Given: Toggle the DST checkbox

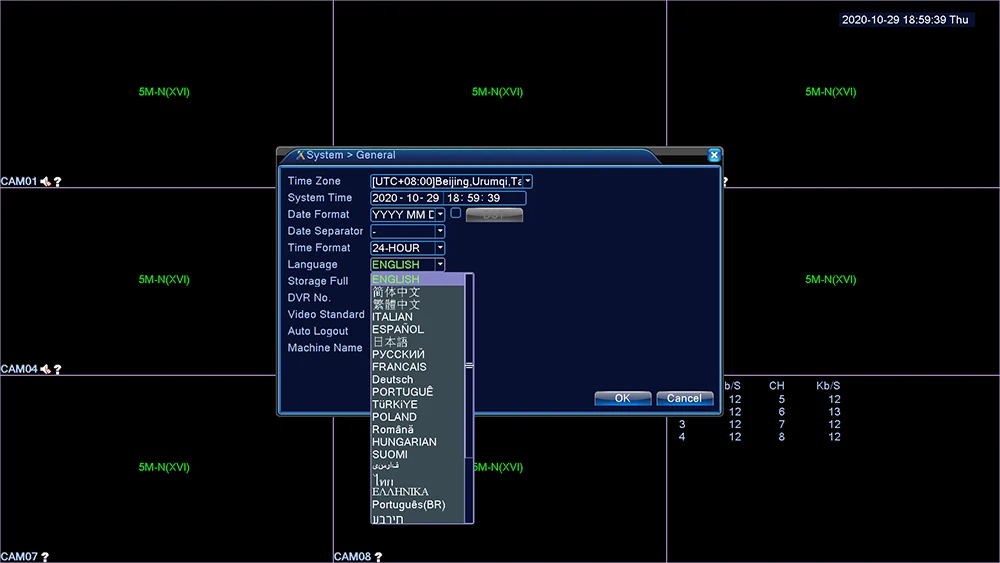Looking at the screenshot, I should click(x=455, y=214).
